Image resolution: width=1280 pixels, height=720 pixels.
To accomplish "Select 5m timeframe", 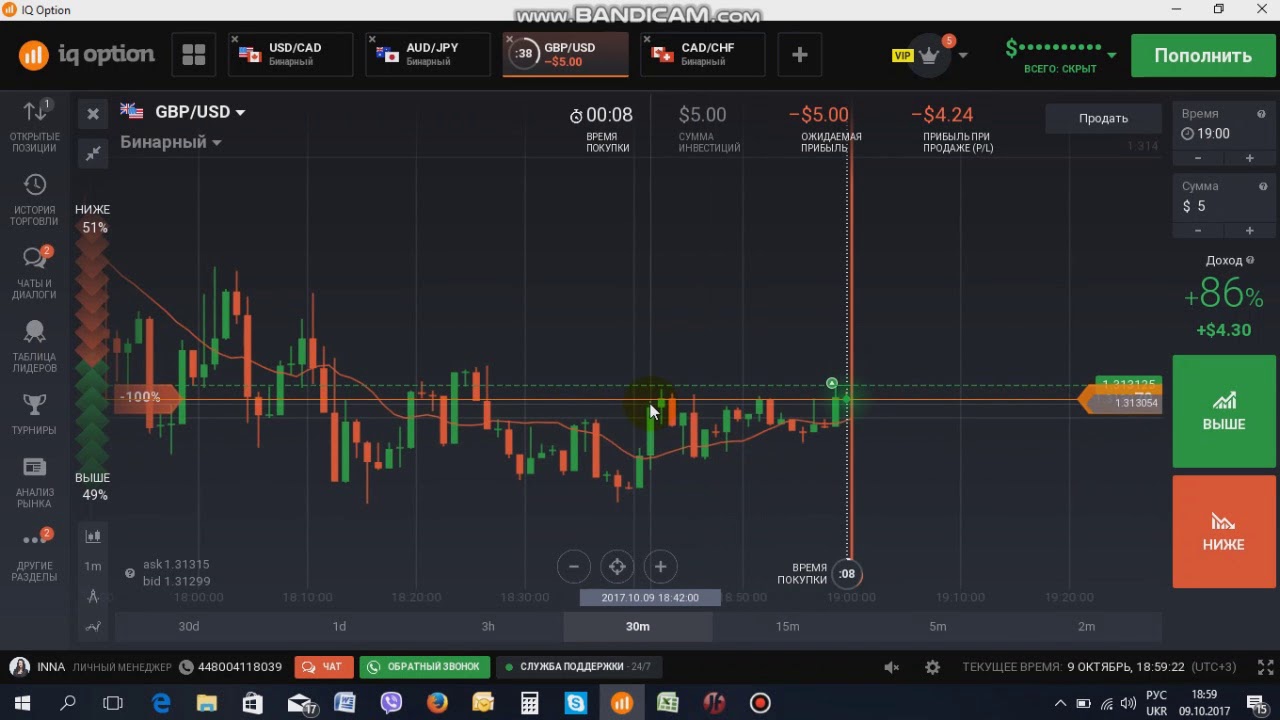I will (937, 626).
